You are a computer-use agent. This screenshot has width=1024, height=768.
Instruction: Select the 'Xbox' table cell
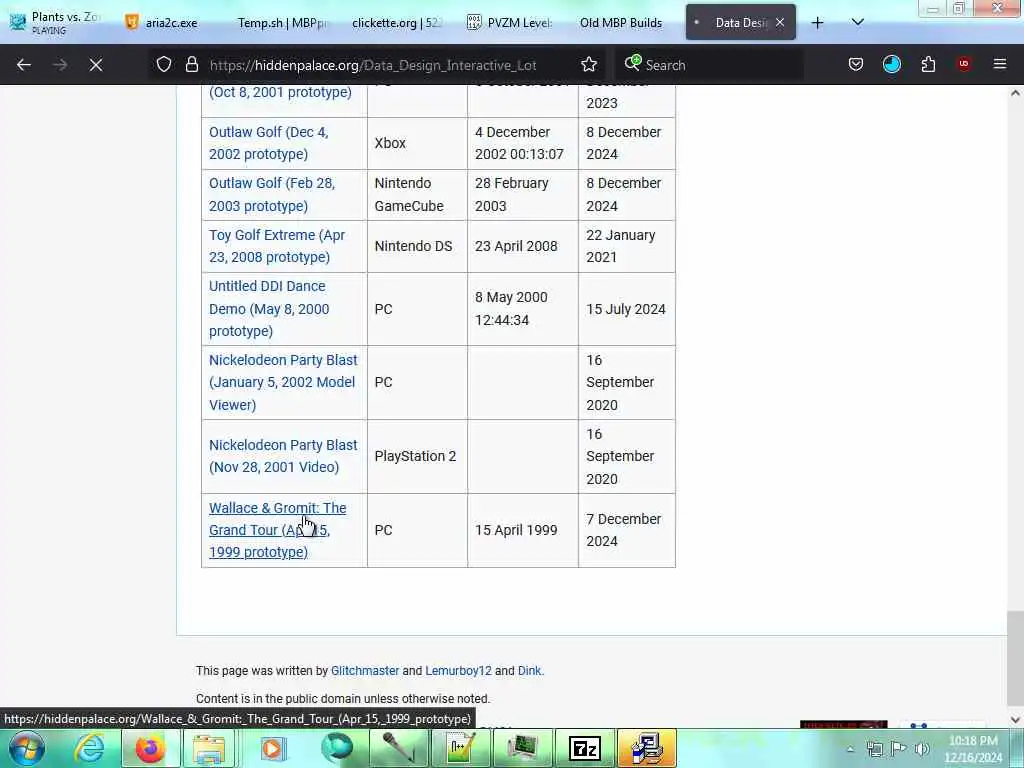pos(417,143)
